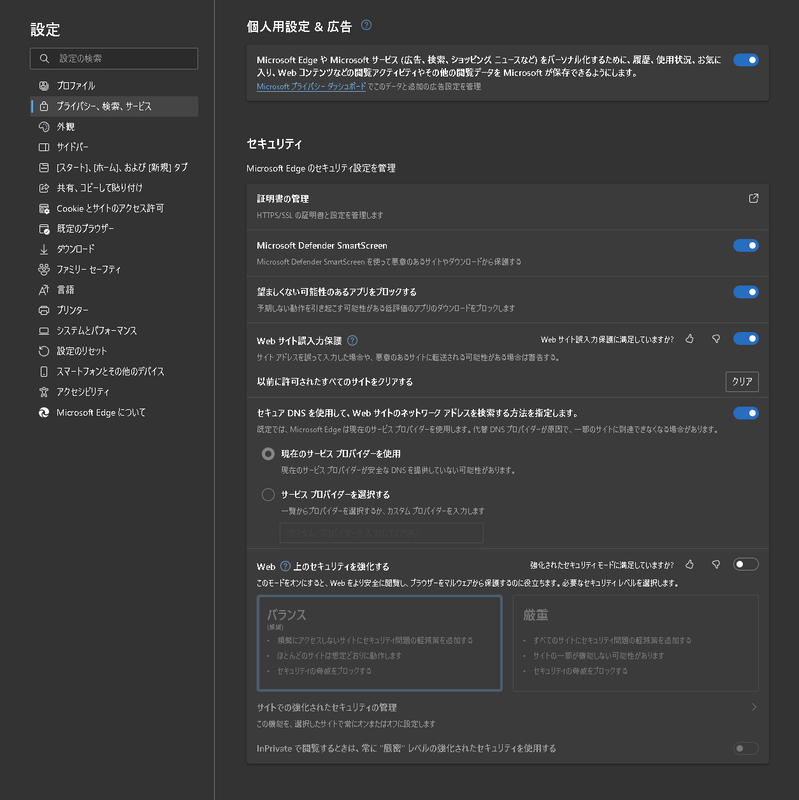This screenshot has width=799, height=800.
Task: Click the default browser icon
Action: click(x=44, y=229)
